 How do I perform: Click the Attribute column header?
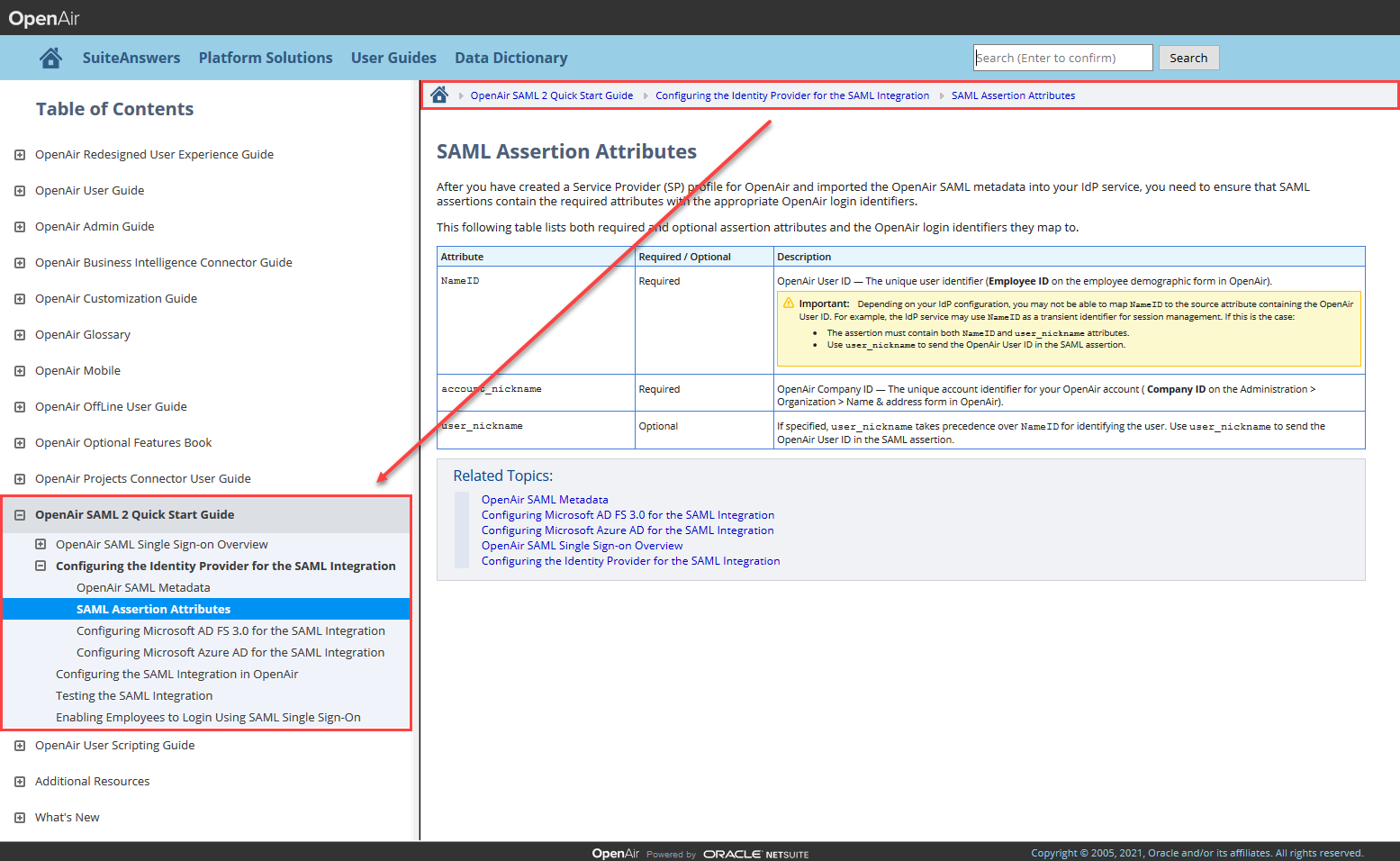[536, 257]
